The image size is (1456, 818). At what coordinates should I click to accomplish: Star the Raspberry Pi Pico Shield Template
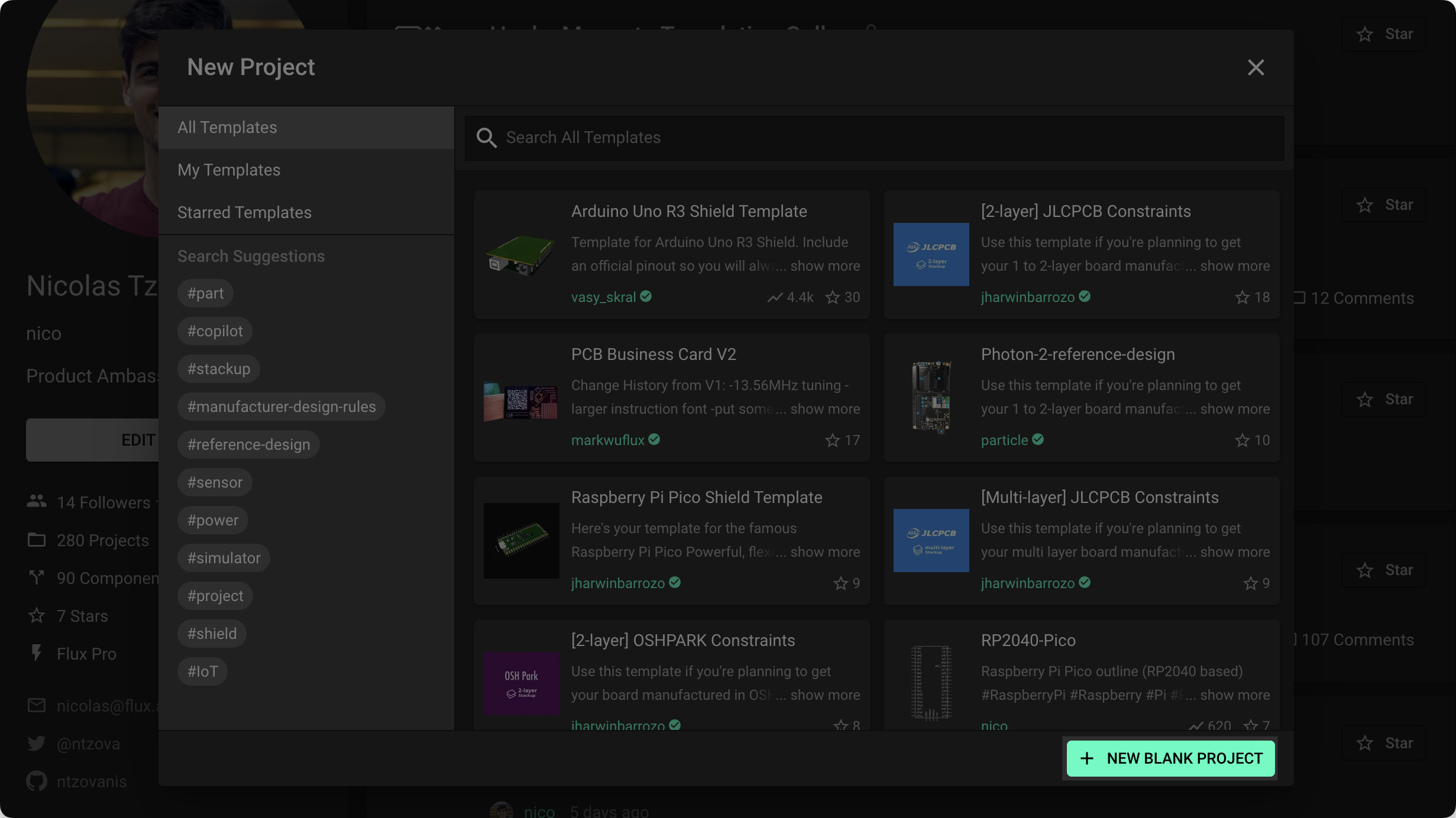pos(840,583)
